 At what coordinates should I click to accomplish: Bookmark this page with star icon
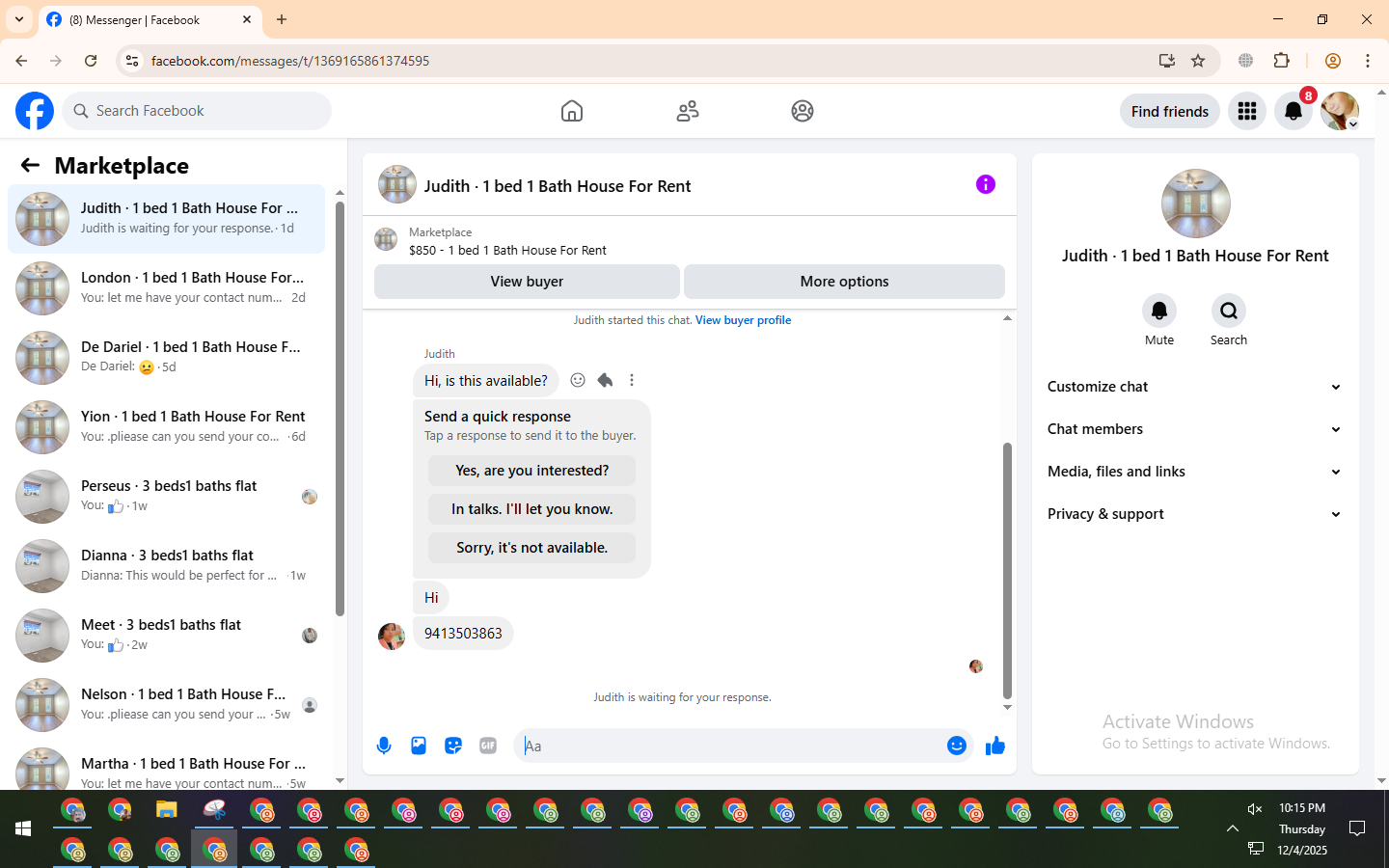pos(1198,61)
